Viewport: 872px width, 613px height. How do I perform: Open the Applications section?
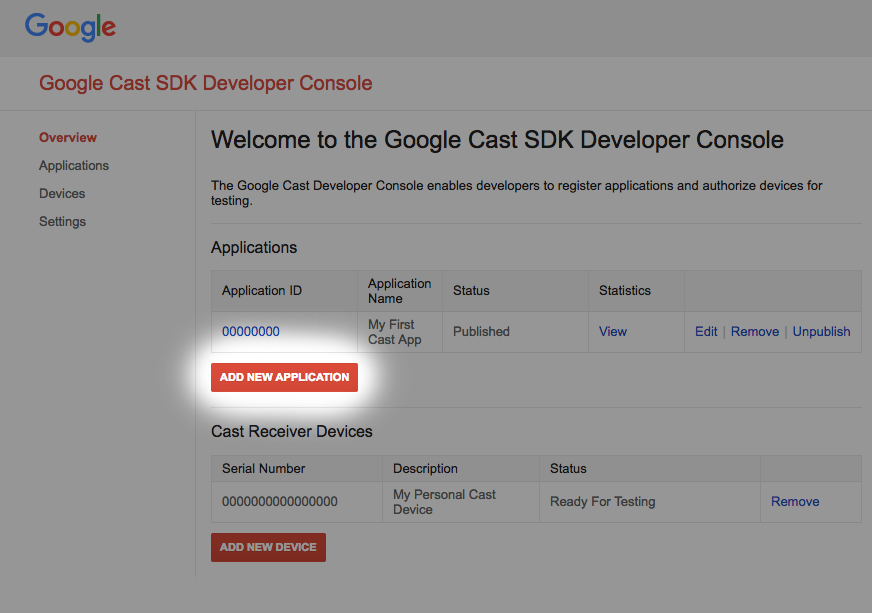tap(74, 165)
